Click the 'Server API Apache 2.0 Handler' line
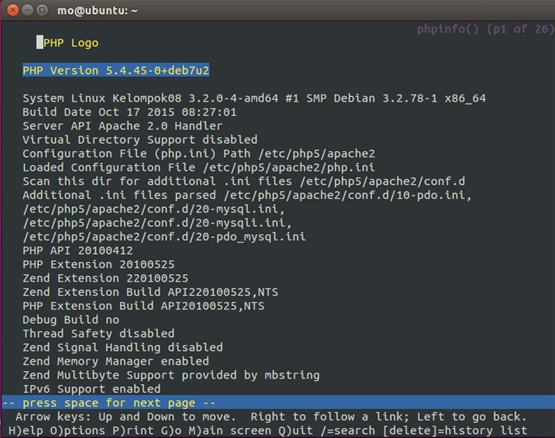 point(122,126)
